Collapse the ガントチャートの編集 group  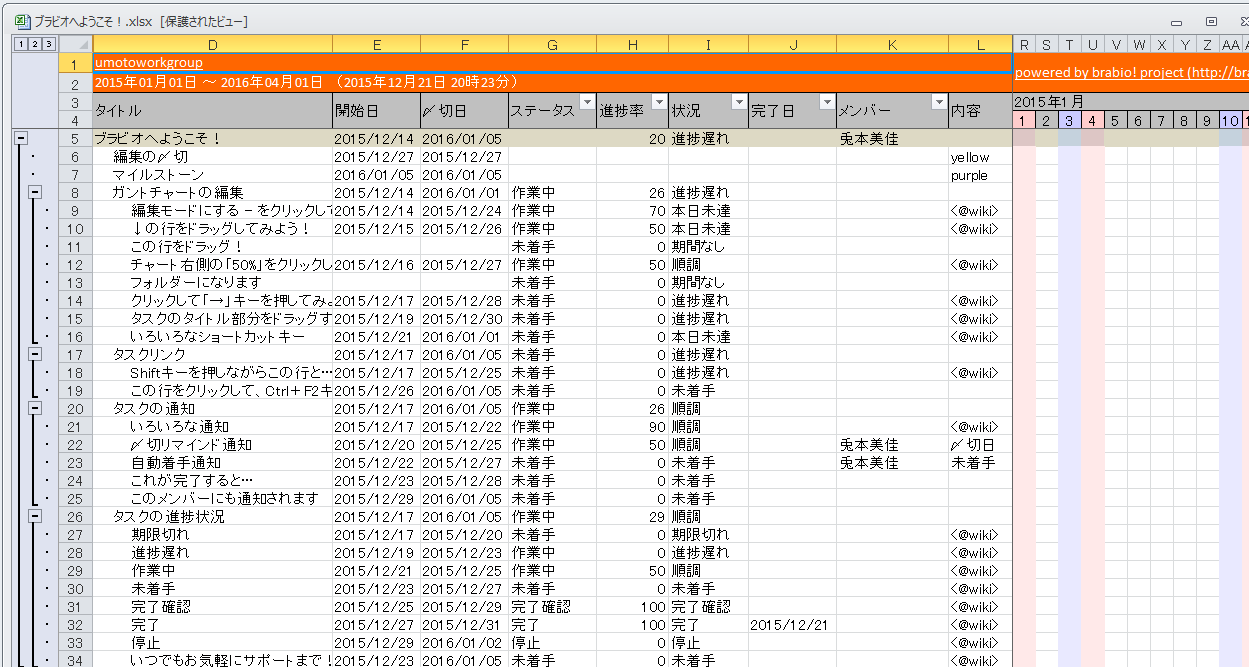(x=34, y=193)
